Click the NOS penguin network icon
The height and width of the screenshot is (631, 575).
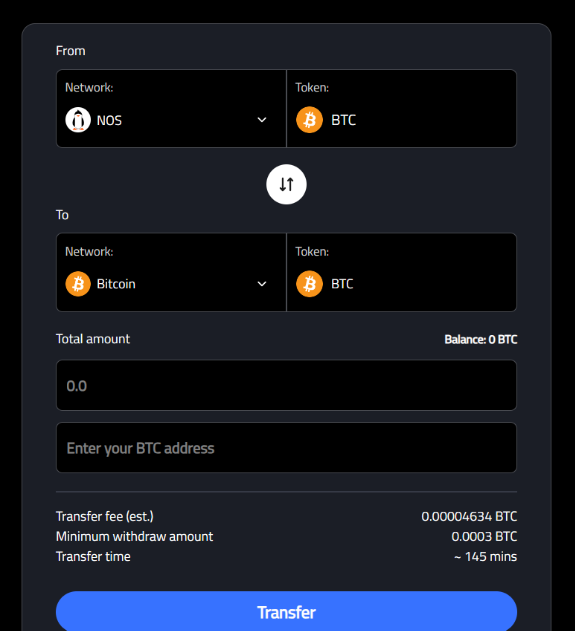click(x=78, y=120)
